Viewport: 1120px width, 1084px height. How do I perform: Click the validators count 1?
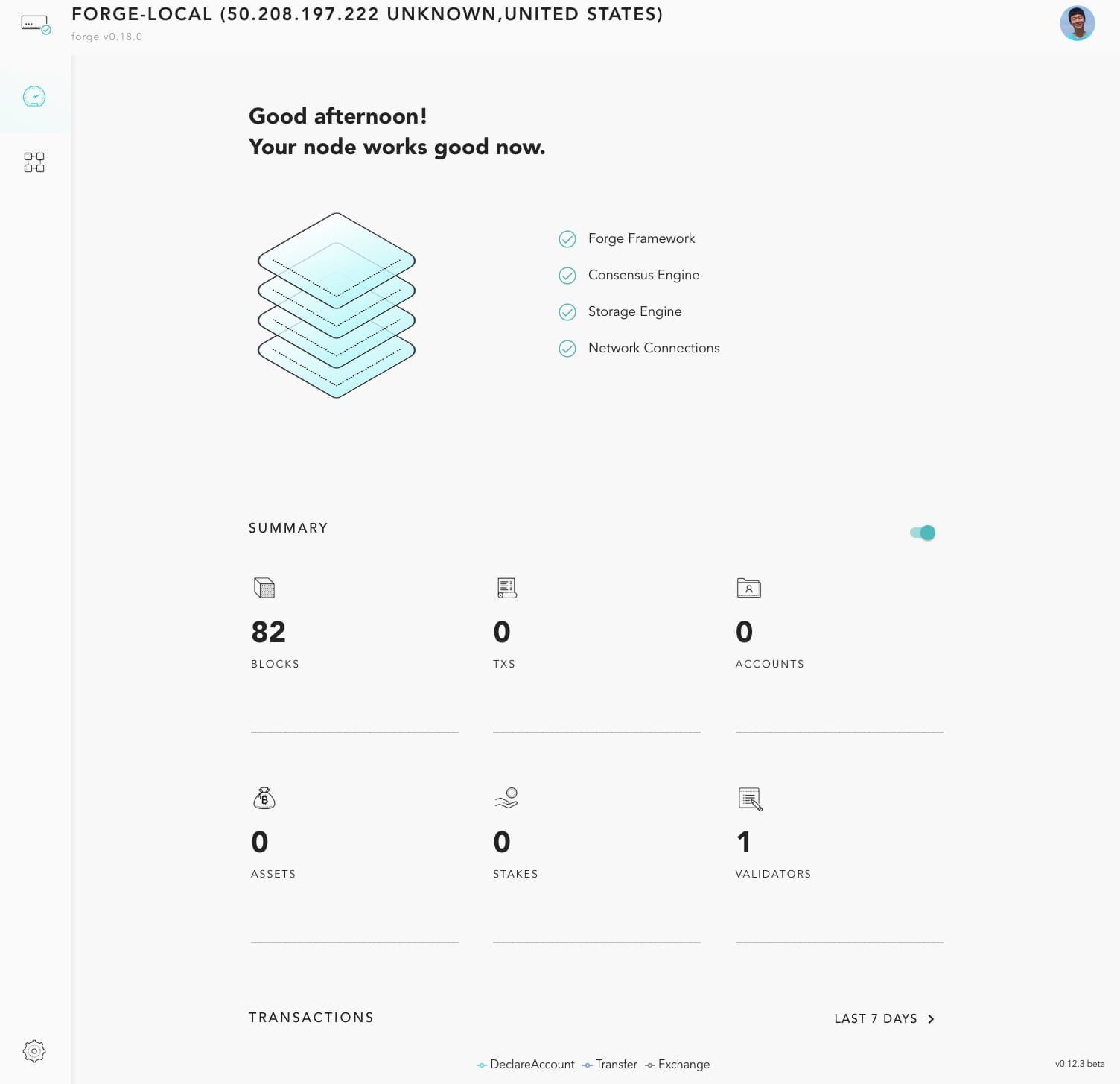tap(743, 842)
